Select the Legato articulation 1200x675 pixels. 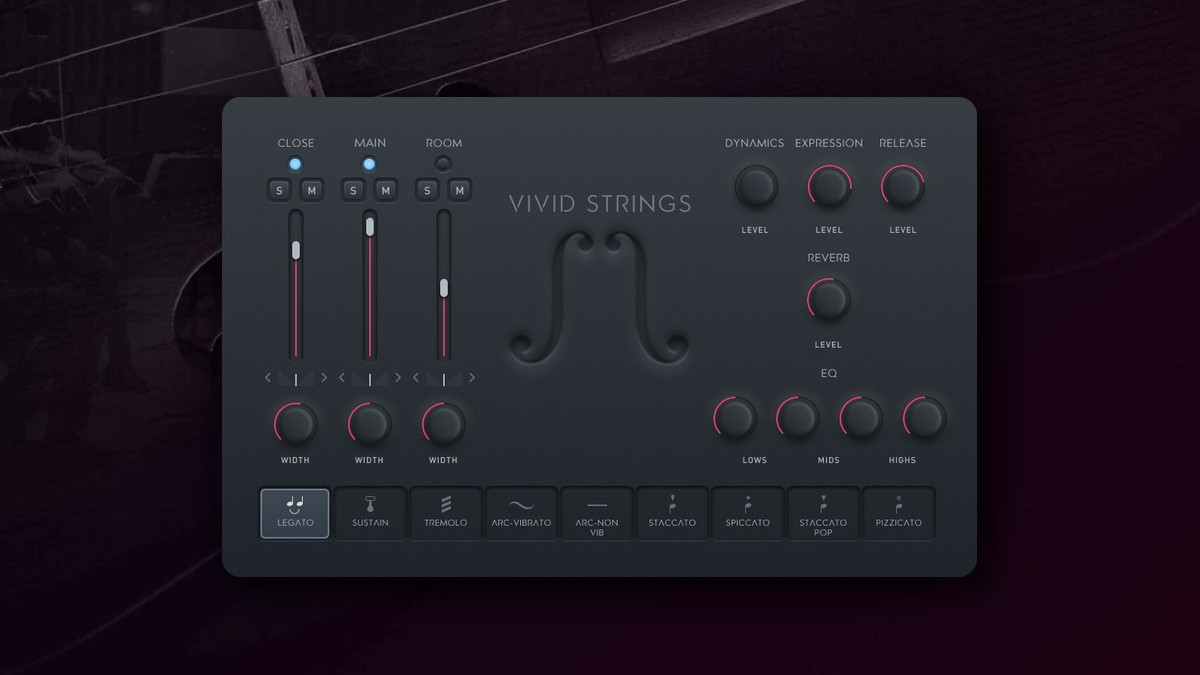(x=295, y=513)
